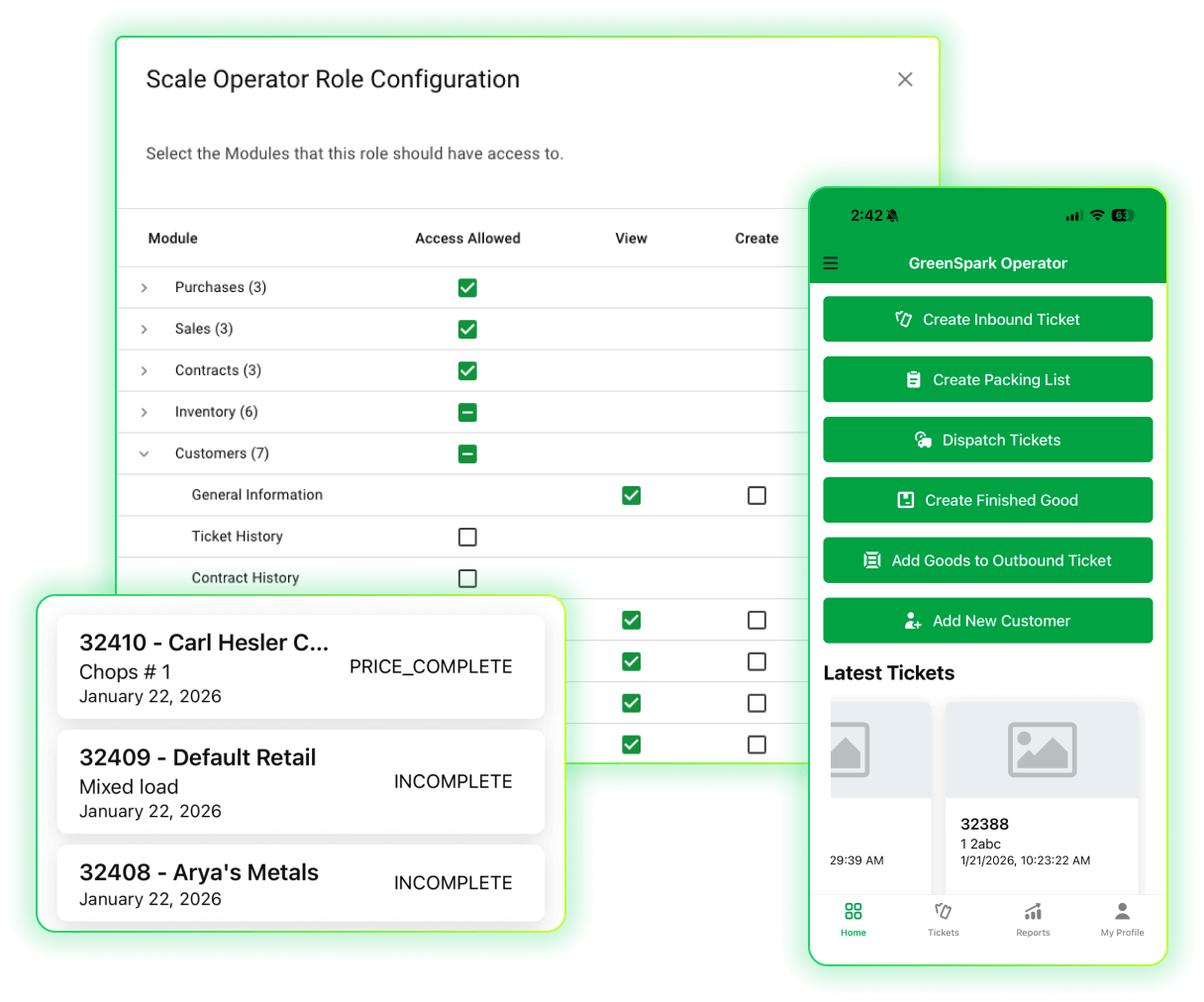Go to My Profile icon
This screenshot has width=1204, height=1002.
pyautogui.click(x=1122, y=912)
